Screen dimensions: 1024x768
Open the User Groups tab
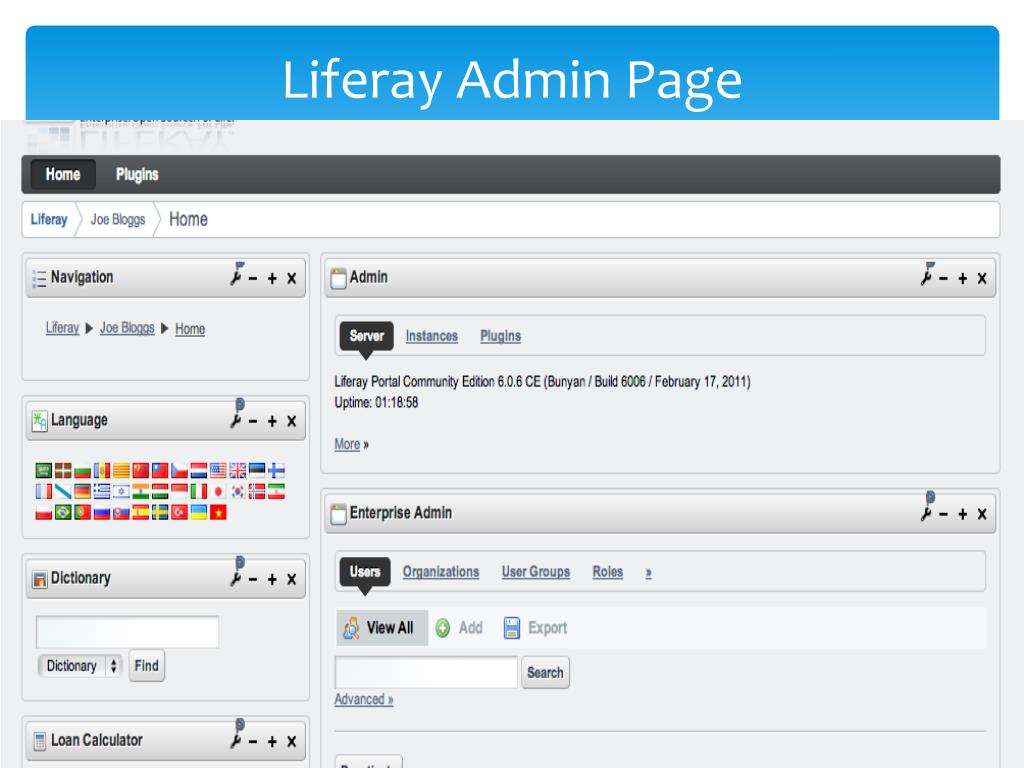click(x=536, y=572)
